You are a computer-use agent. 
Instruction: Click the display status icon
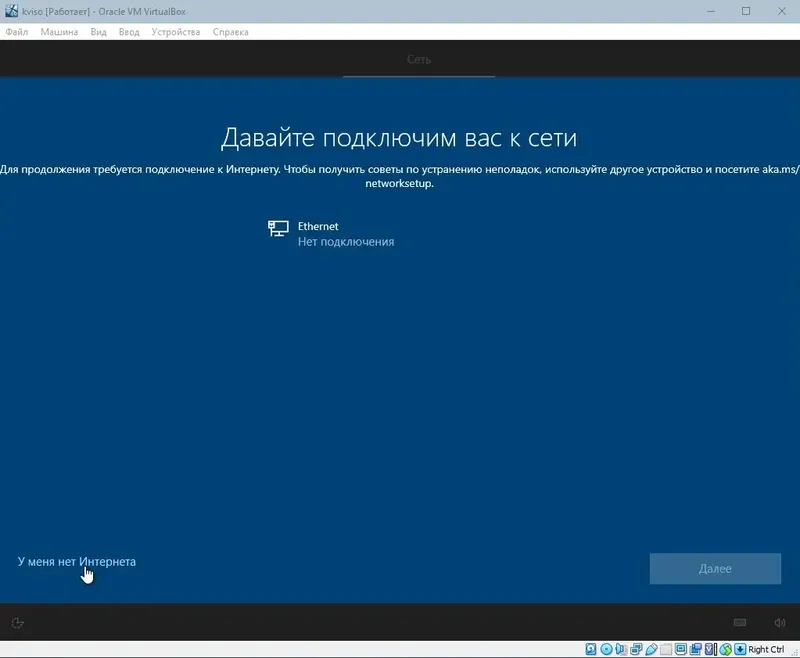682,649
